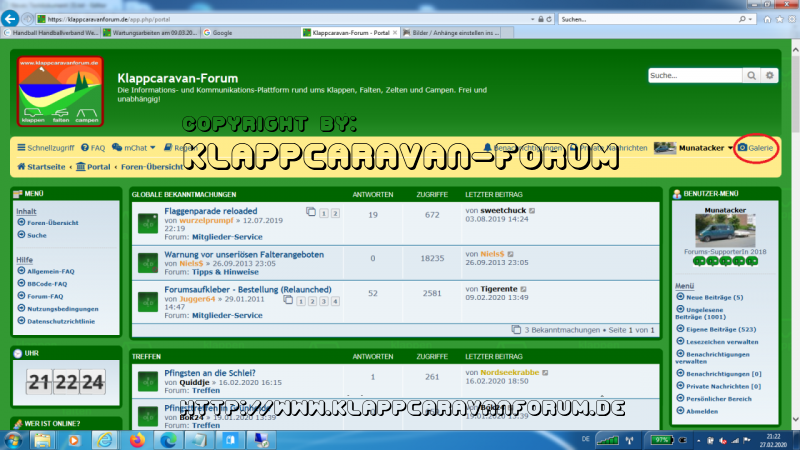Click the browser address bar URL
Image resolution: width=800 pixels, height=450 pixels.
tap(109, 19)
